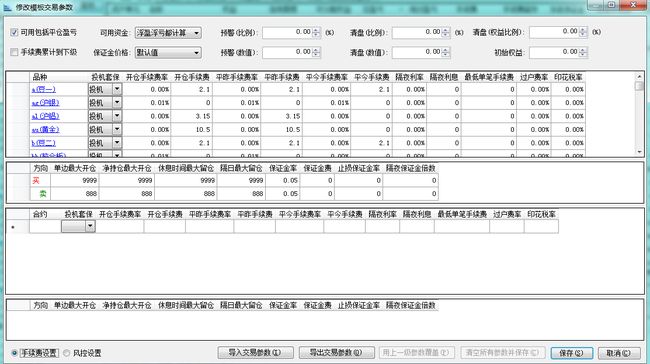Click the 预警(数值) spinner arrows

[x=316, y=52]
